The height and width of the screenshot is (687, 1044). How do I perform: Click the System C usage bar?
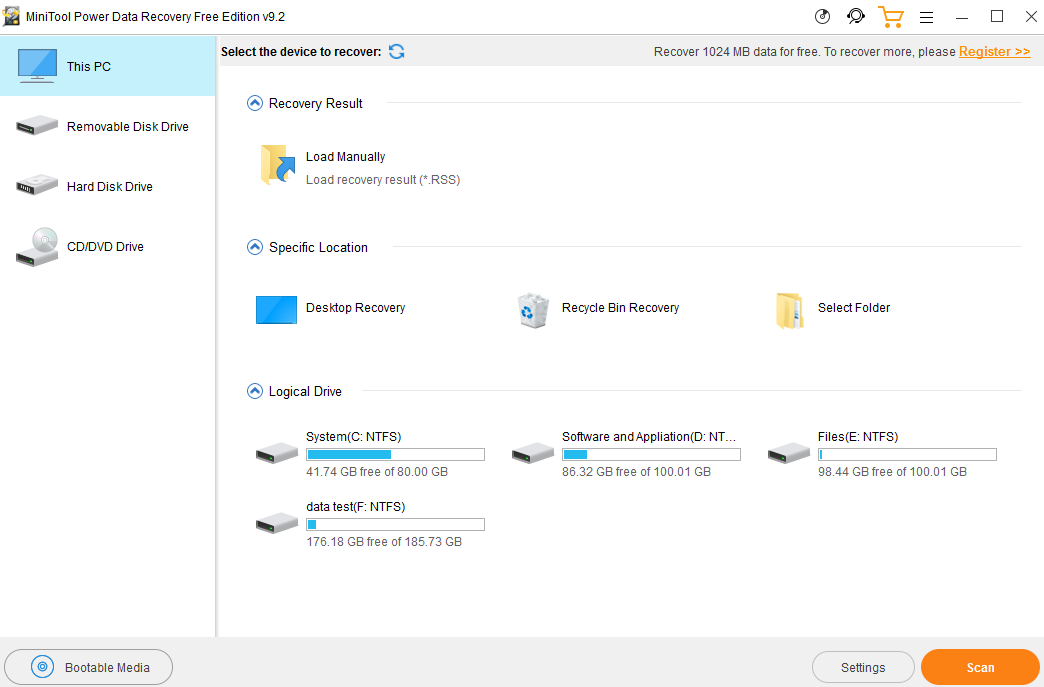pos(395,455)
